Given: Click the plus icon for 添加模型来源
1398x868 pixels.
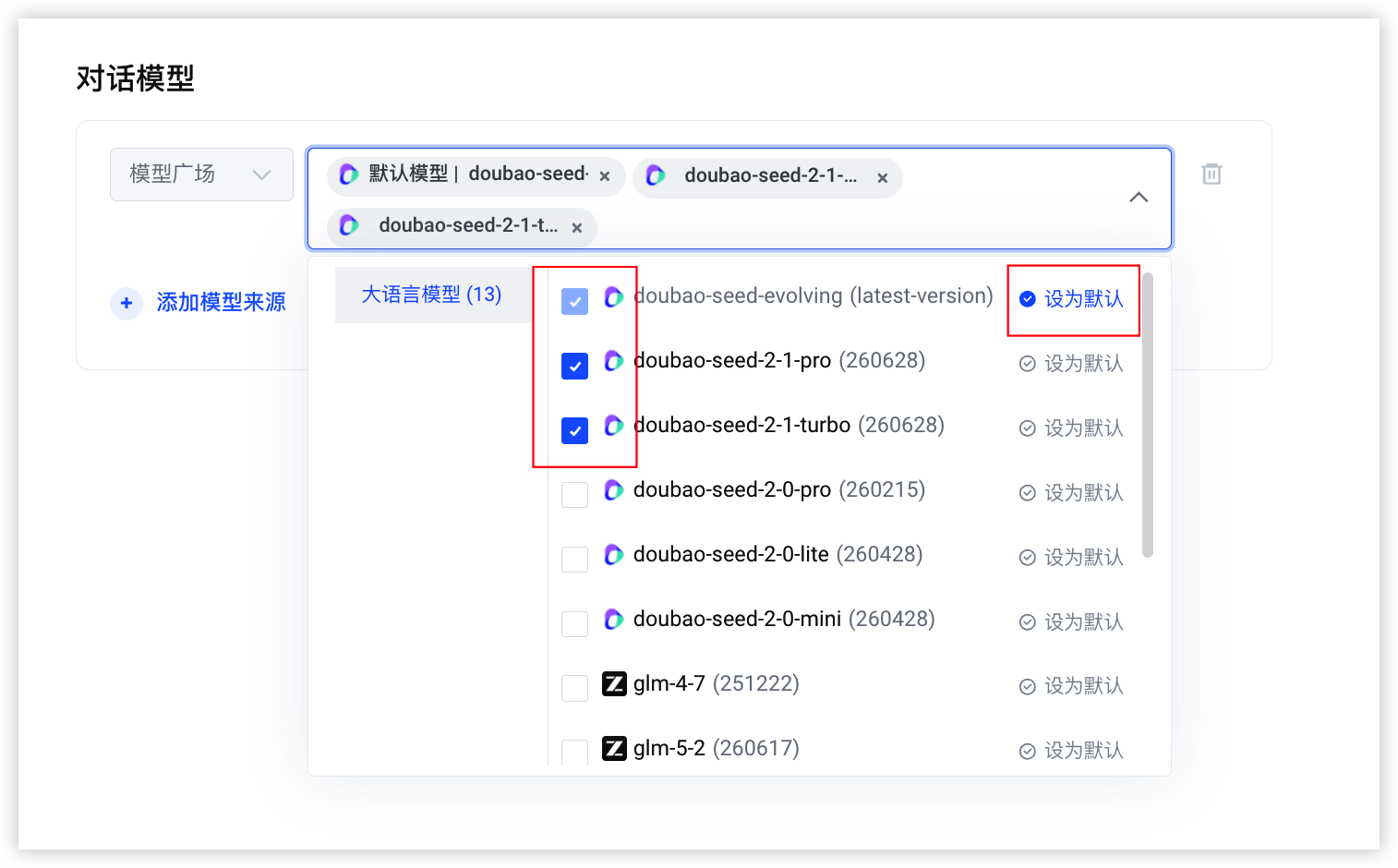Looking at the screenshot, I should [127, 303].
